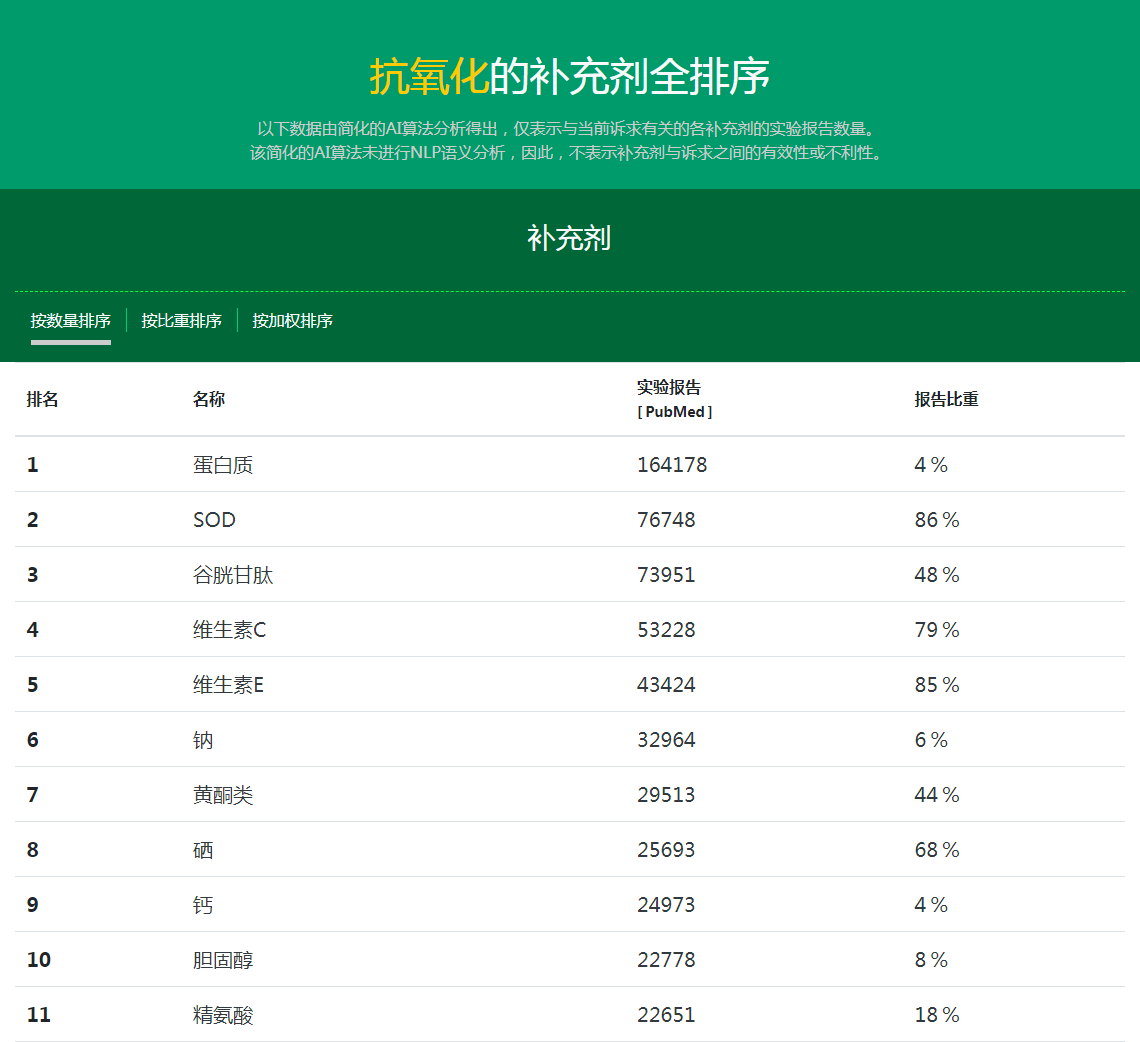This screenshot has width=1140, height=1042.
Task: Click the 按数量排序 tab
Action: point(70,321)
